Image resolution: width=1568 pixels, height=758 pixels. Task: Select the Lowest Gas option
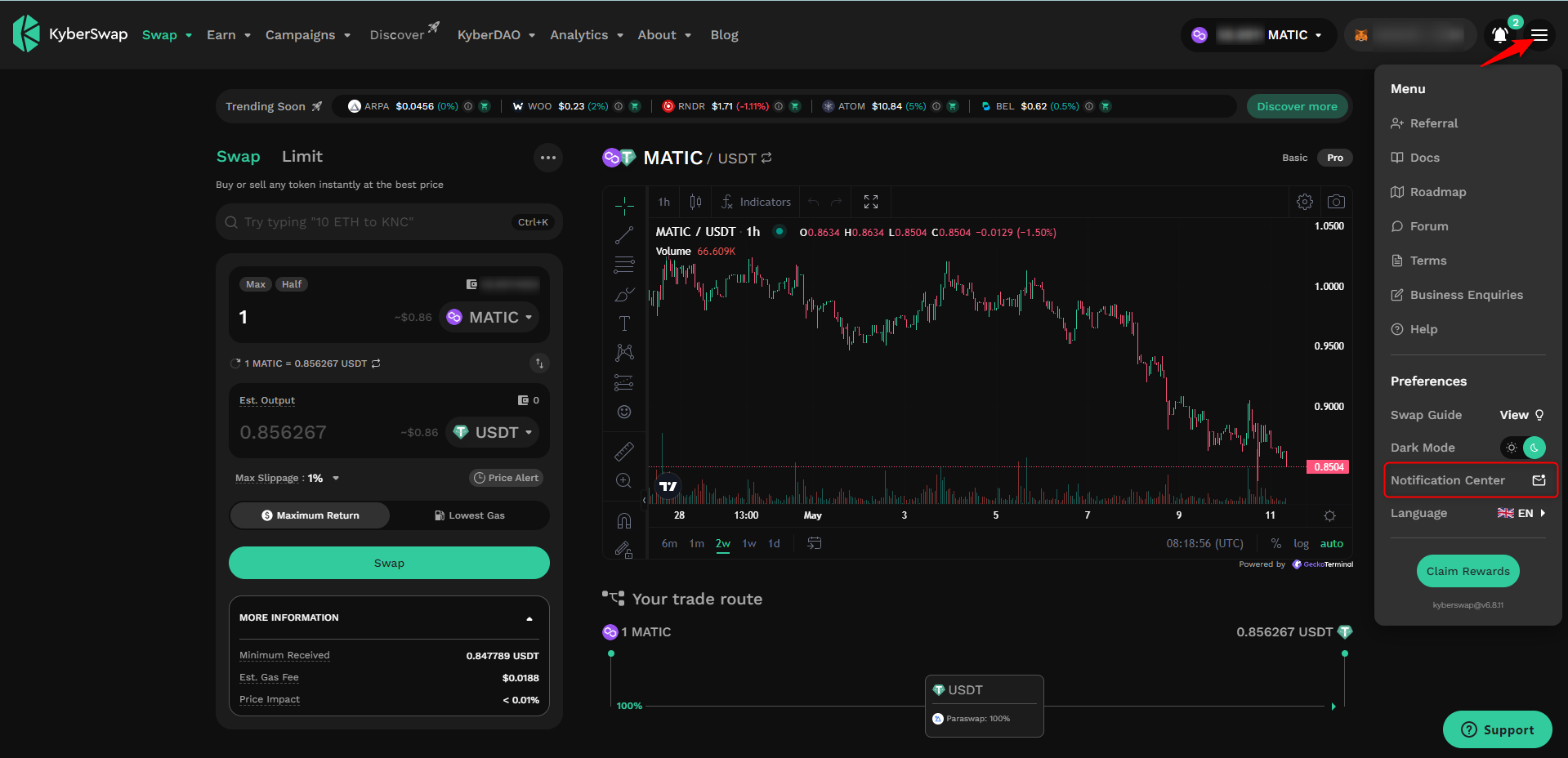[470, 515]
